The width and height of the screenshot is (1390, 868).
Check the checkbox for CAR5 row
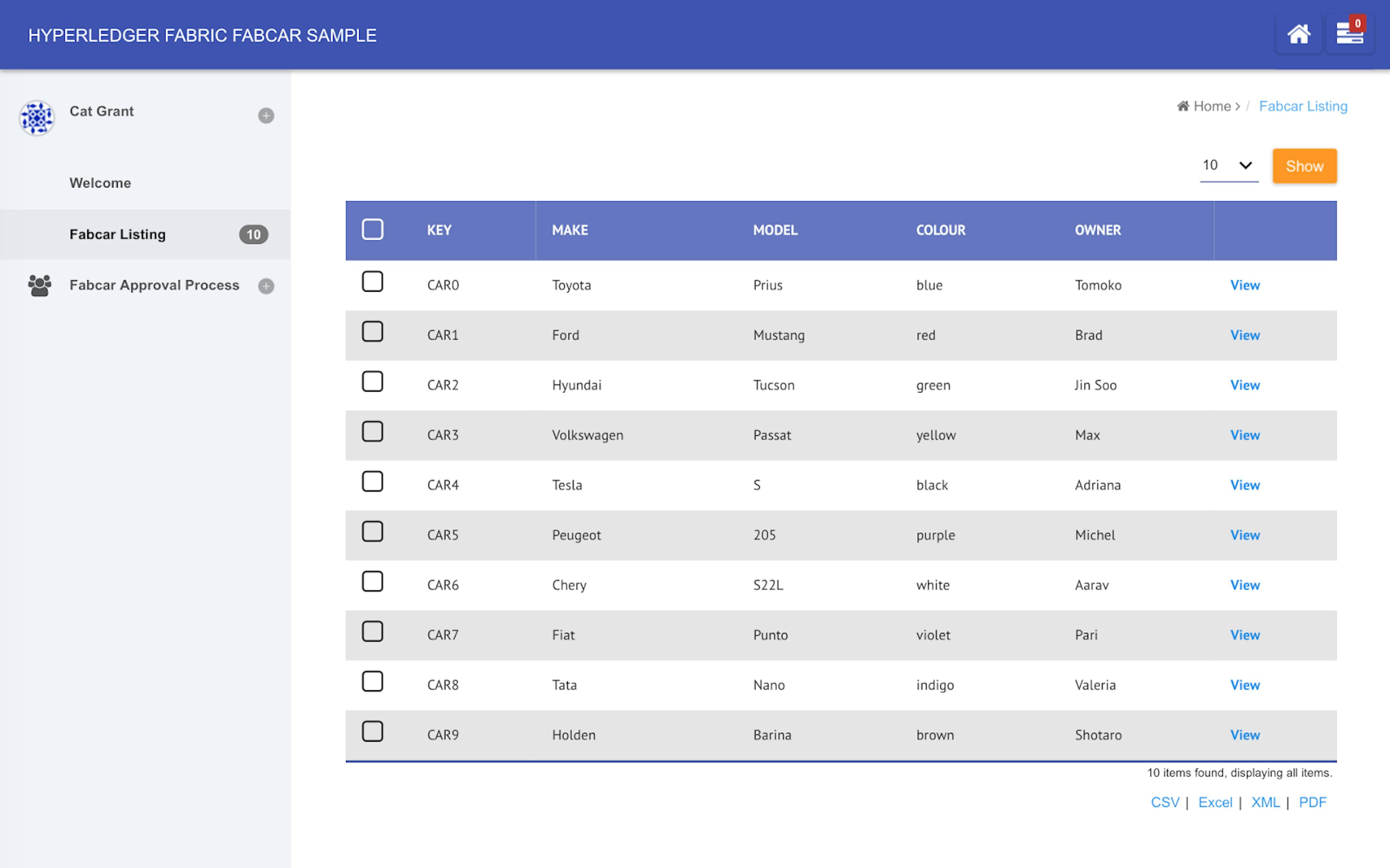pyautogui.click(x=372, y=532)
